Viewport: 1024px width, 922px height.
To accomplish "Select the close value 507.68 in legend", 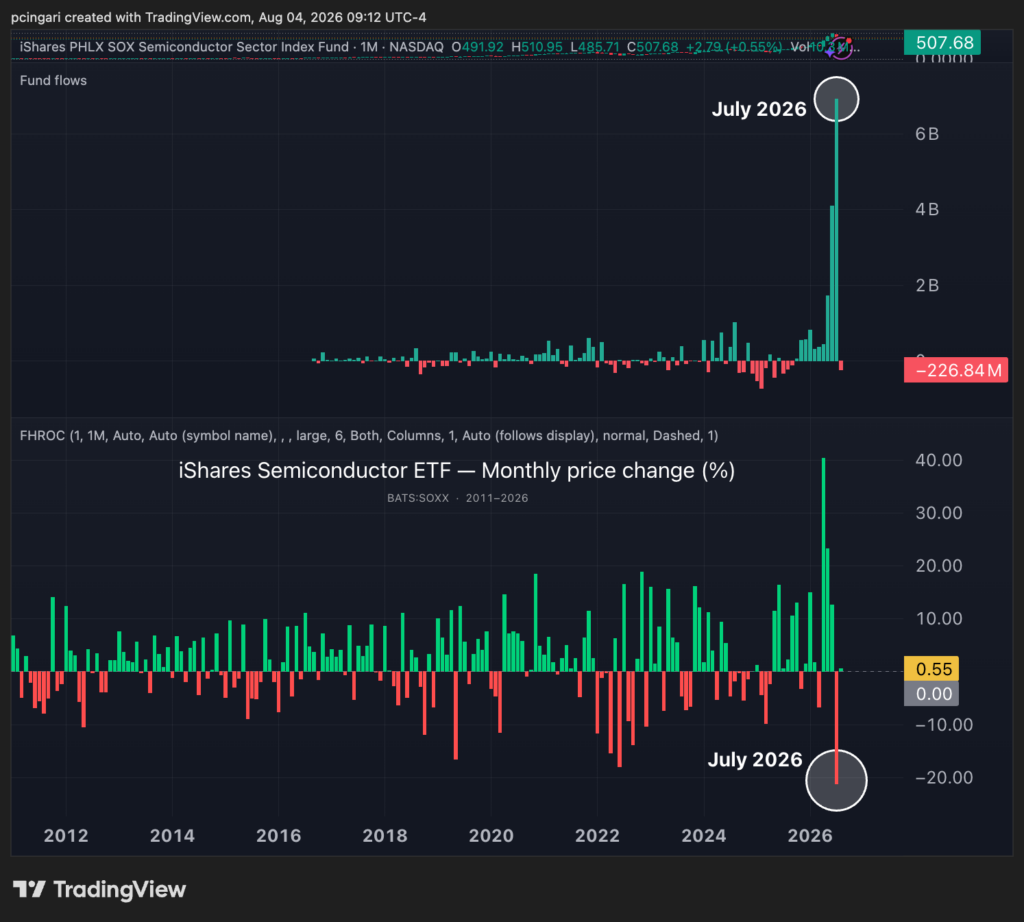I will [x=658, y=47].
